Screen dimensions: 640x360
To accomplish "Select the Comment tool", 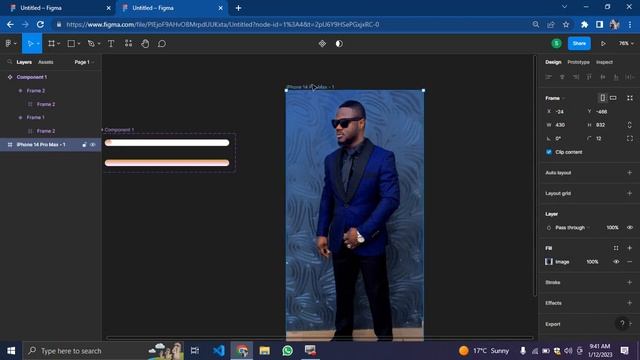I will tap(162, 43).
